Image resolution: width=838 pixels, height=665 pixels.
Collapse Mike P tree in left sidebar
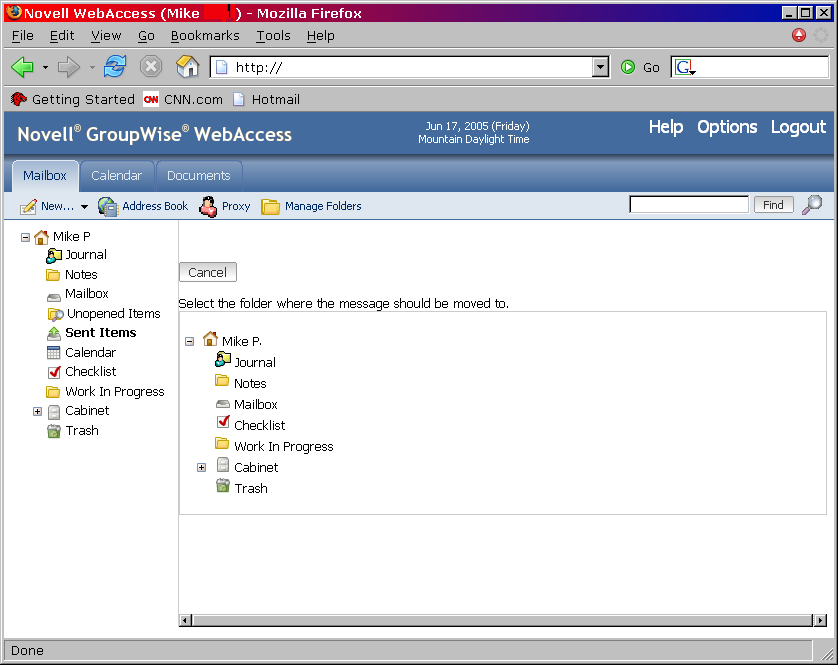(x=25, y=237)
